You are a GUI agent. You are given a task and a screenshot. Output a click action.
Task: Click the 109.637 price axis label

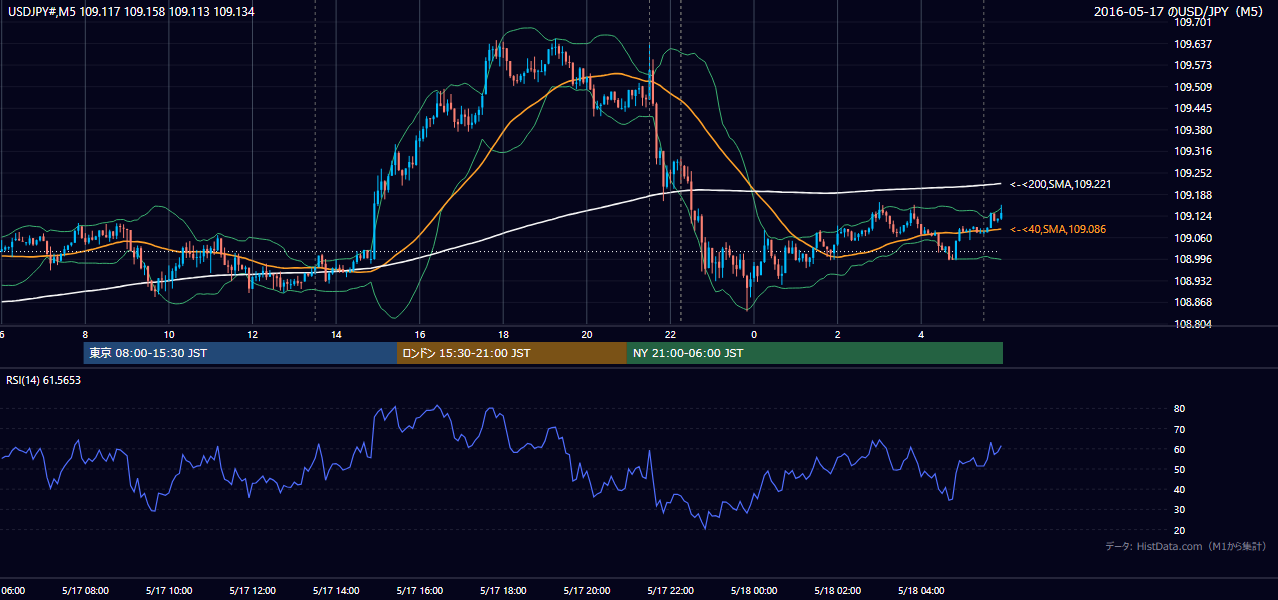tap(1193, 44)
